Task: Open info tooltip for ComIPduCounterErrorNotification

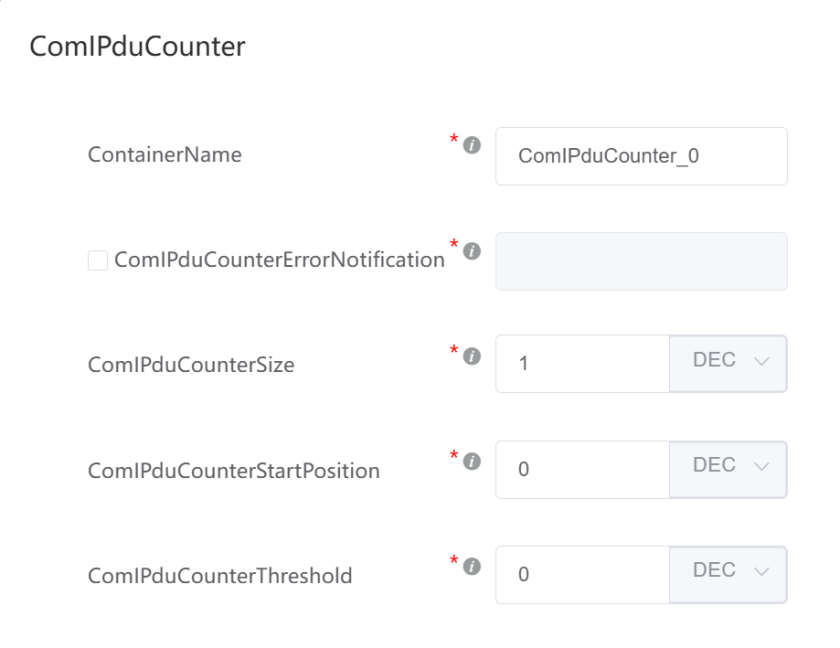Action: click(x=471, y=251)
